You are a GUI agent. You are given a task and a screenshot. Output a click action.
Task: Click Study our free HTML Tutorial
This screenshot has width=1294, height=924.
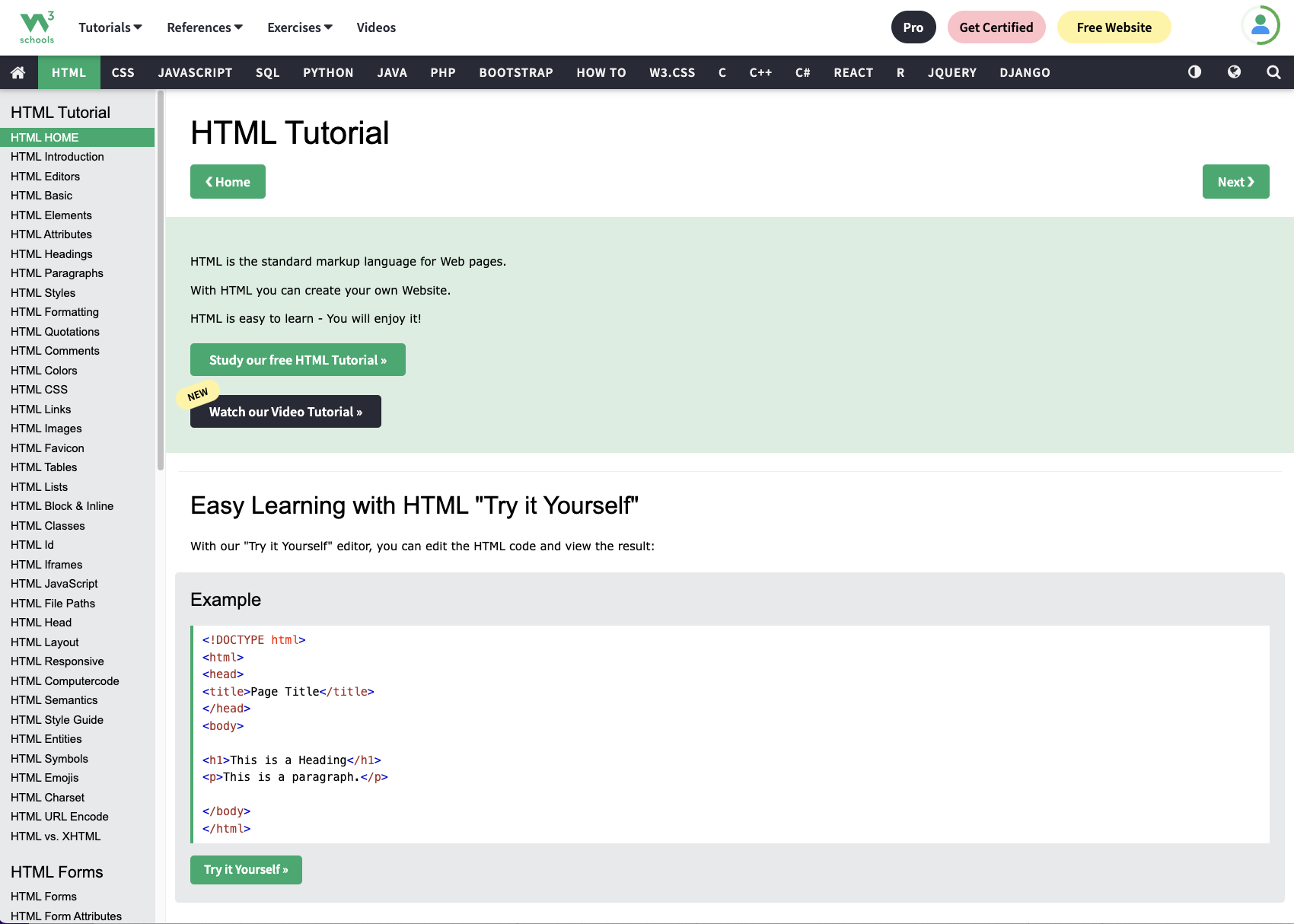coord(298,360)
